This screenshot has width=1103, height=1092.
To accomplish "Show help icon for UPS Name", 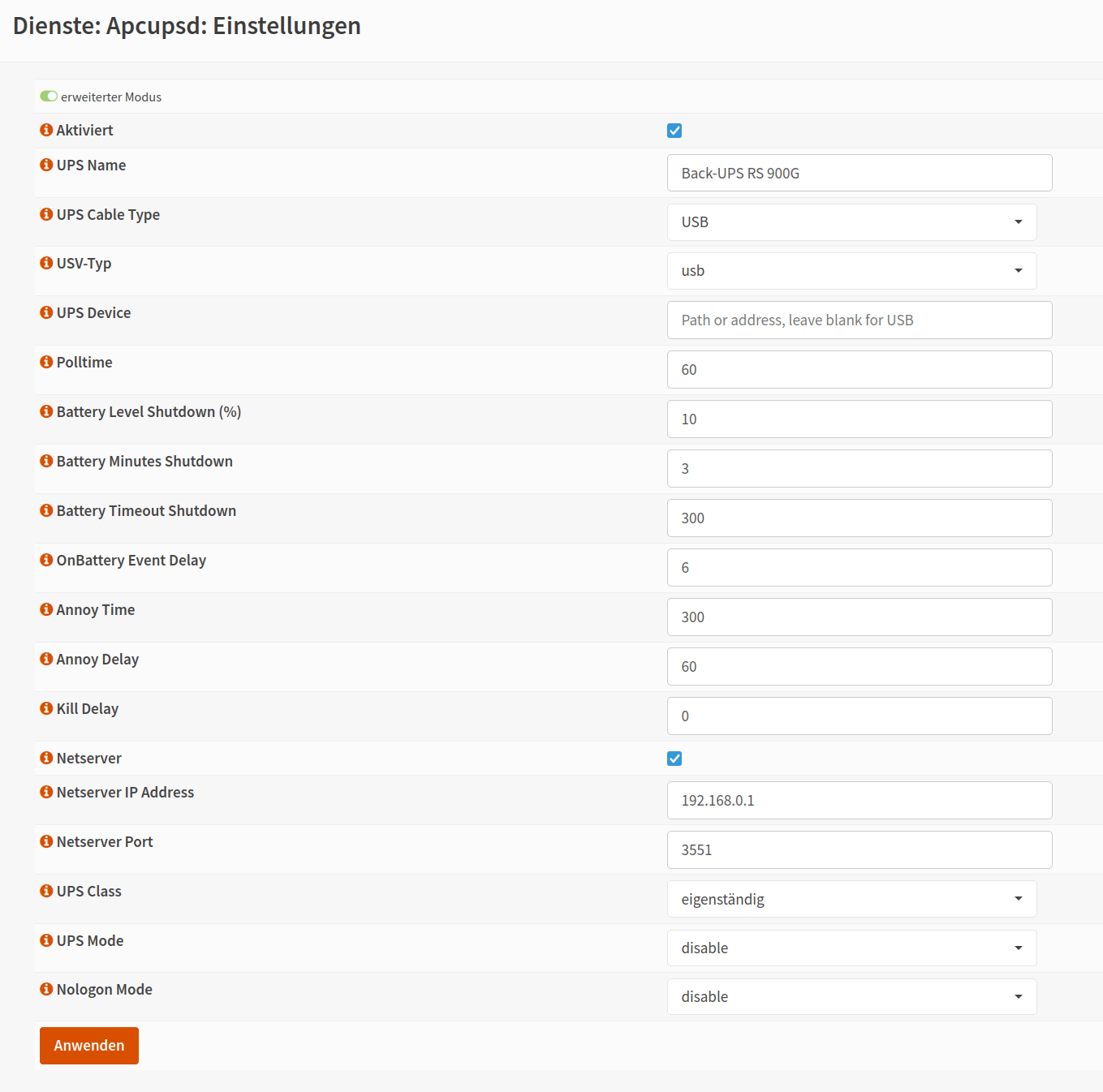I will click(x=46, y=165).
